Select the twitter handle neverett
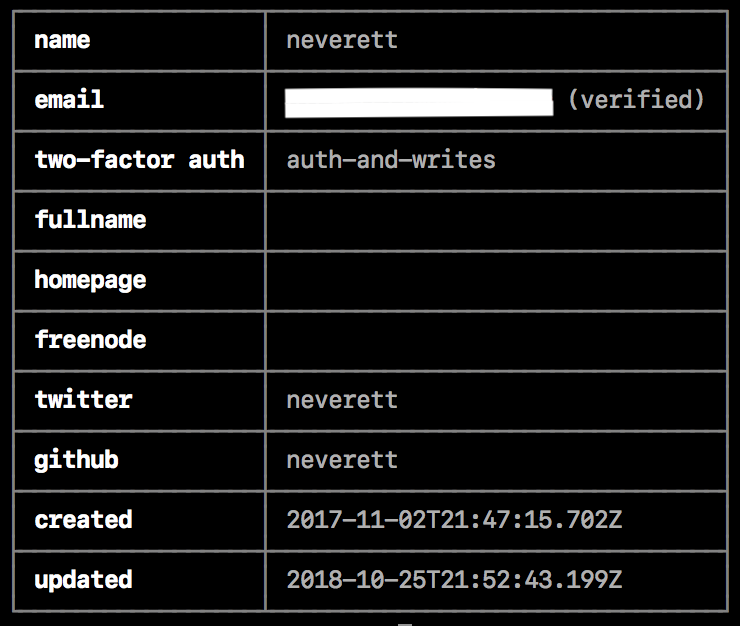Screen dimensions: 740x626 [x=342, y=400]
